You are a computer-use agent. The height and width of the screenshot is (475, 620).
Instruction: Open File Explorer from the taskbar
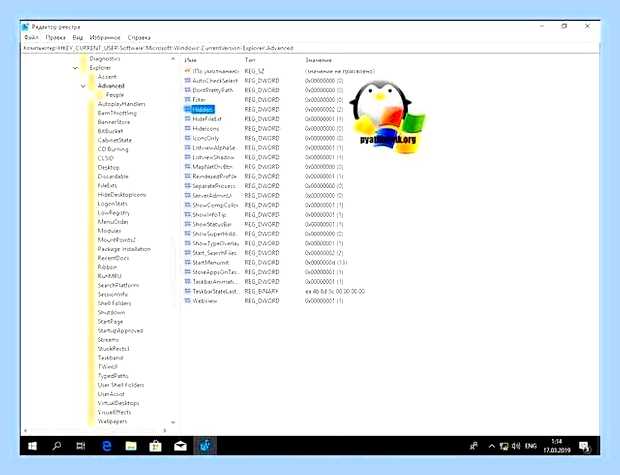pyautogui.click(x=131, y=446)
